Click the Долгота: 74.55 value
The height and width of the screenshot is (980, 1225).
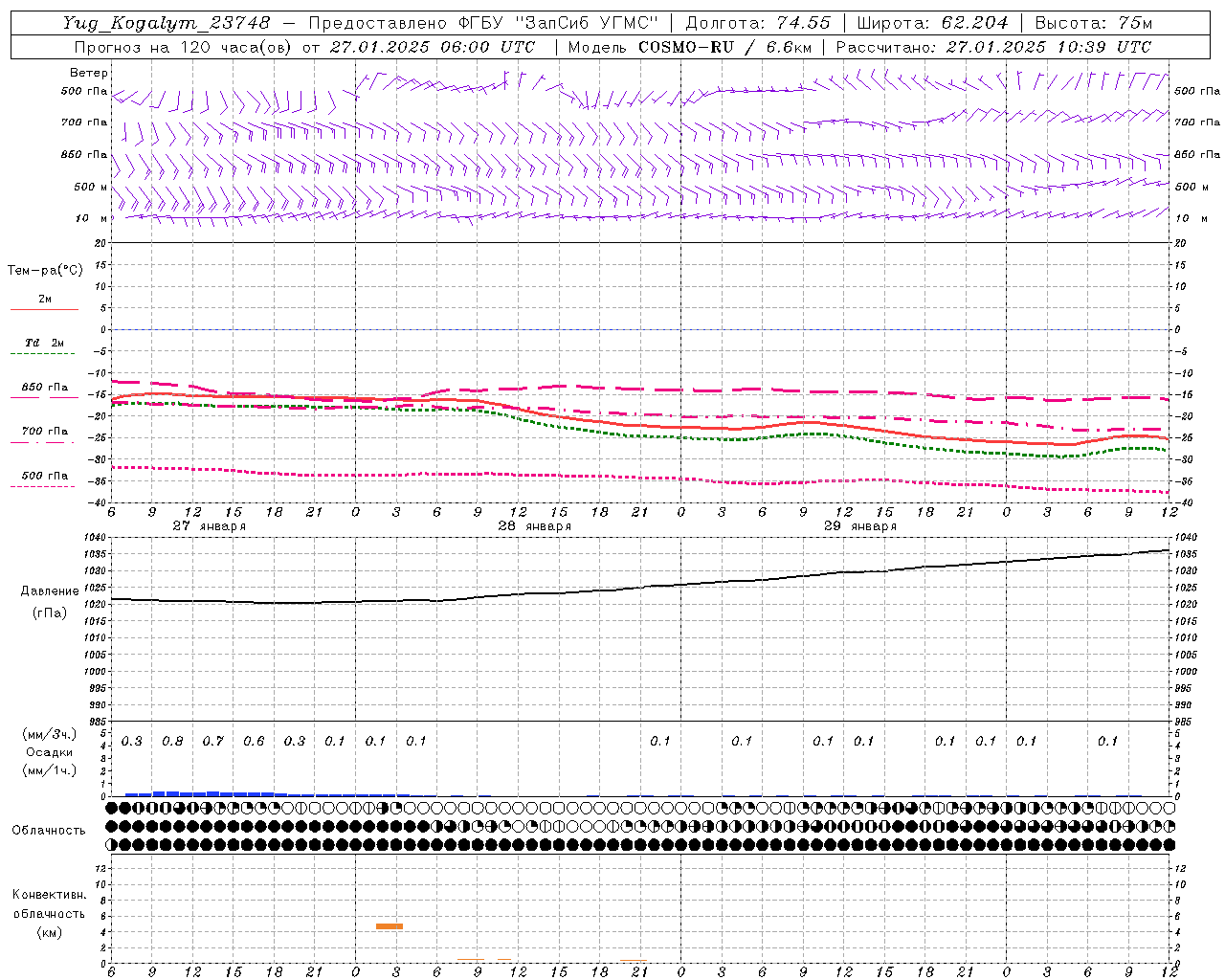758,23
